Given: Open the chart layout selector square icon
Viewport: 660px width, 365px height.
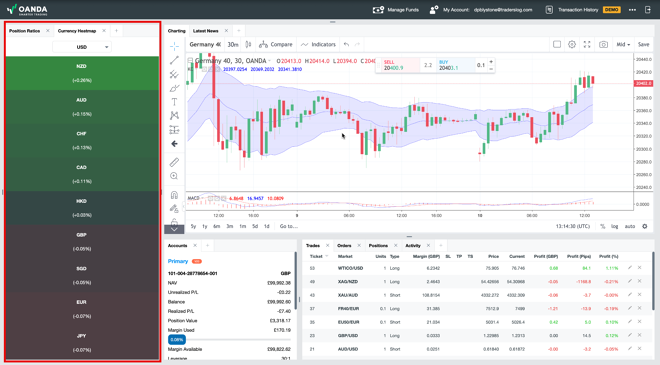Looking at the screenshot, I should point(557,44).
